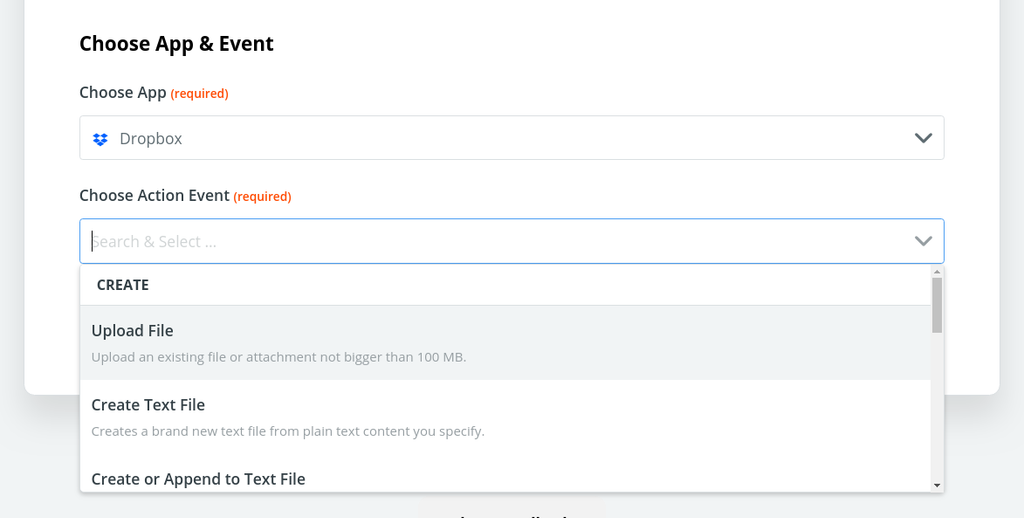The width and height of the screenshot is (1024, 518).
Task: Click the CREATE section header
Action: (x=123, y=285)
